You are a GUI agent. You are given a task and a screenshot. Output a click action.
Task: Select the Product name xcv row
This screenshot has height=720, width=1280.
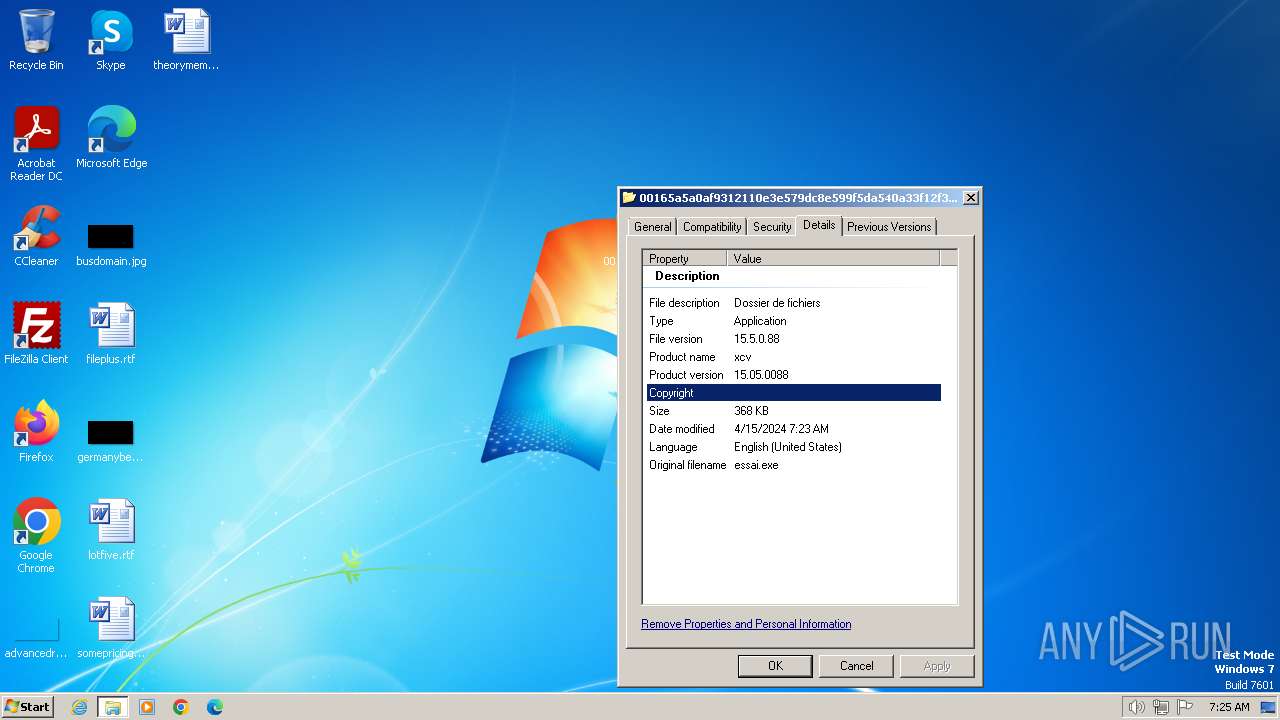point(794,357)
